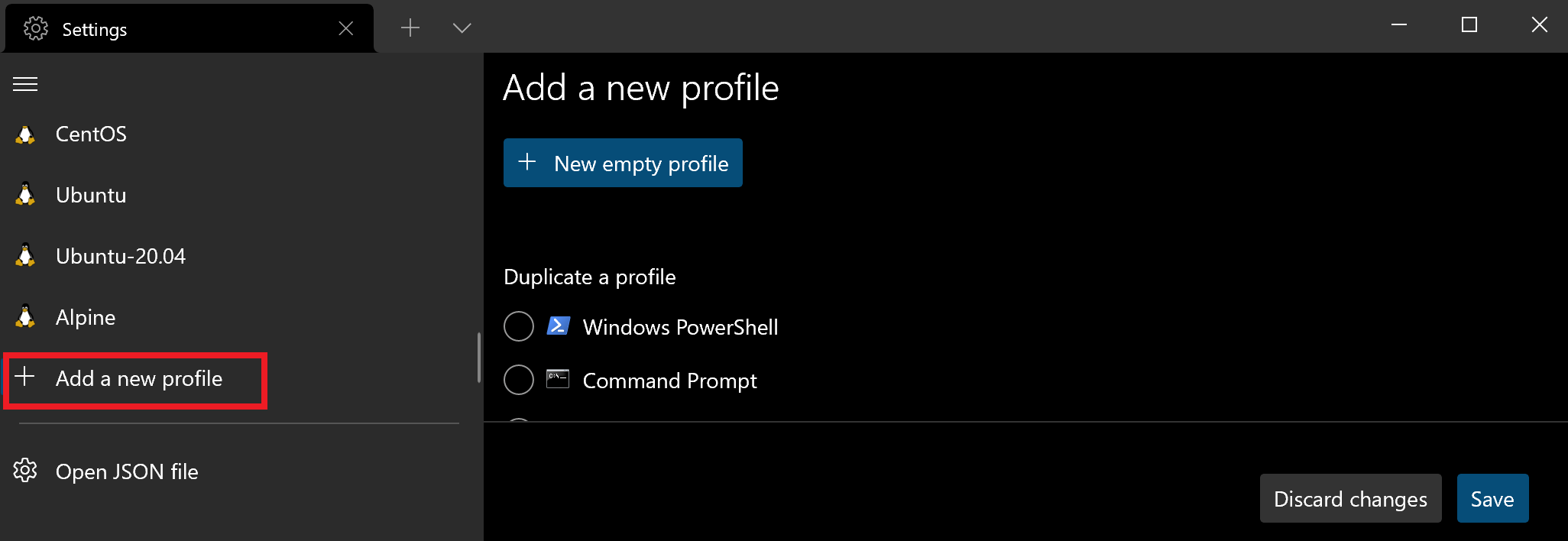
Task: Click the Duplicate a profile heading
Action: tap(590, 277)
